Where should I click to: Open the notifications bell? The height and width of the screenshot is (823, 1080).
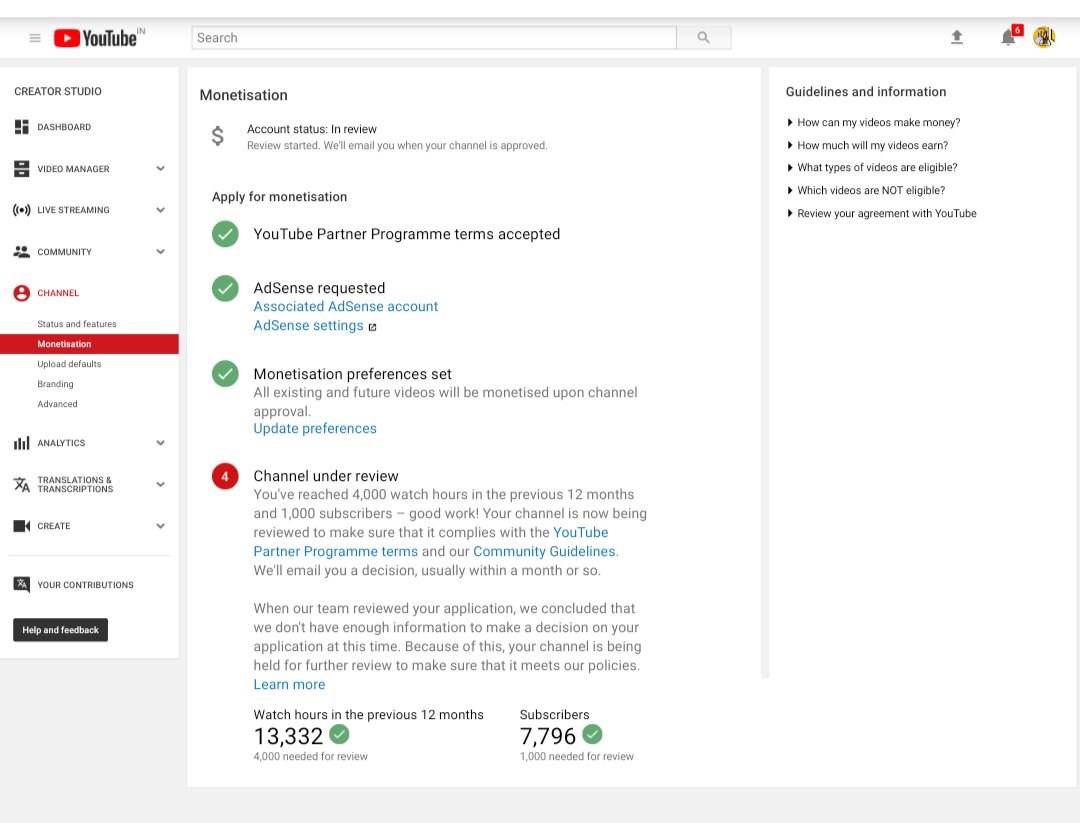click(1008, 37)
